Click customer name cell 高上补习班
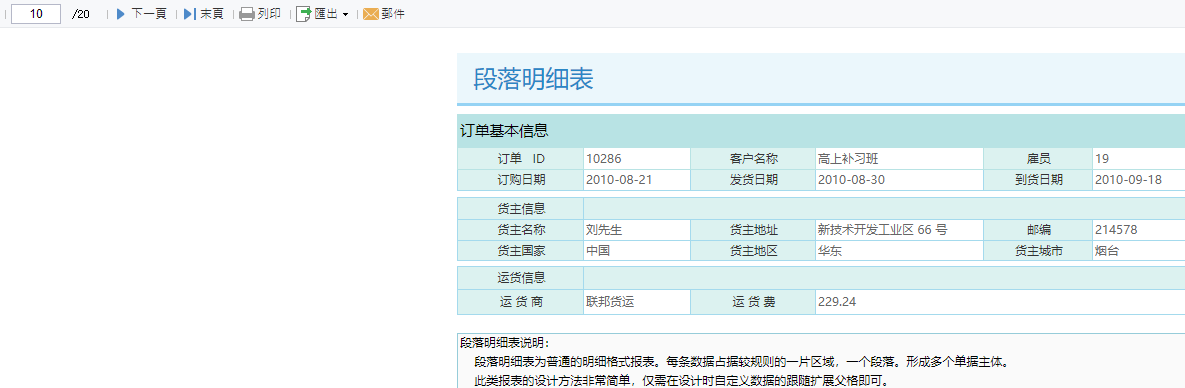The image size is (1185, 388). coord(899,159)
